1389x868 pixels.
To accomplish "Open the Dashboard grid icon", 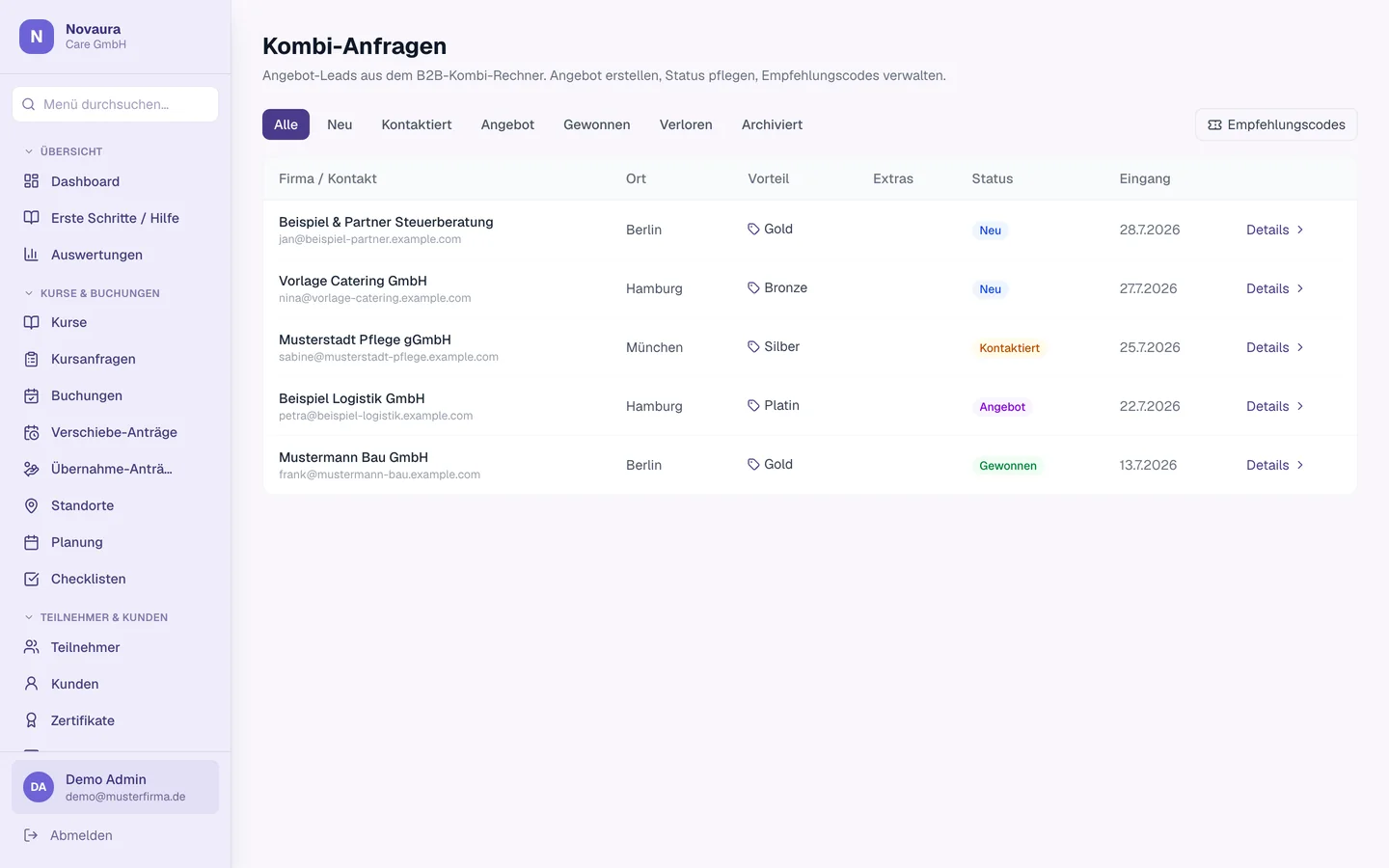I will pyautogui.click(x=31, y=181).
